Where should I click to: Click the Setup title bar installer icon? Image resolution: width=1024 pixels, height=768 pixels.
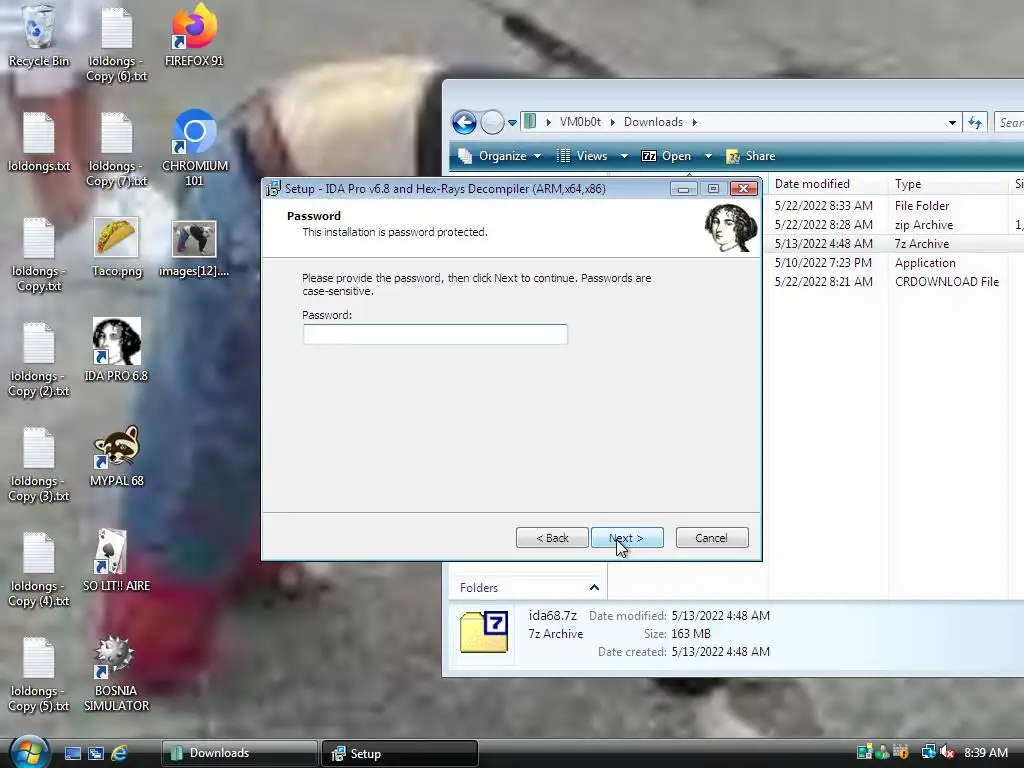click(x=273, y=189)
